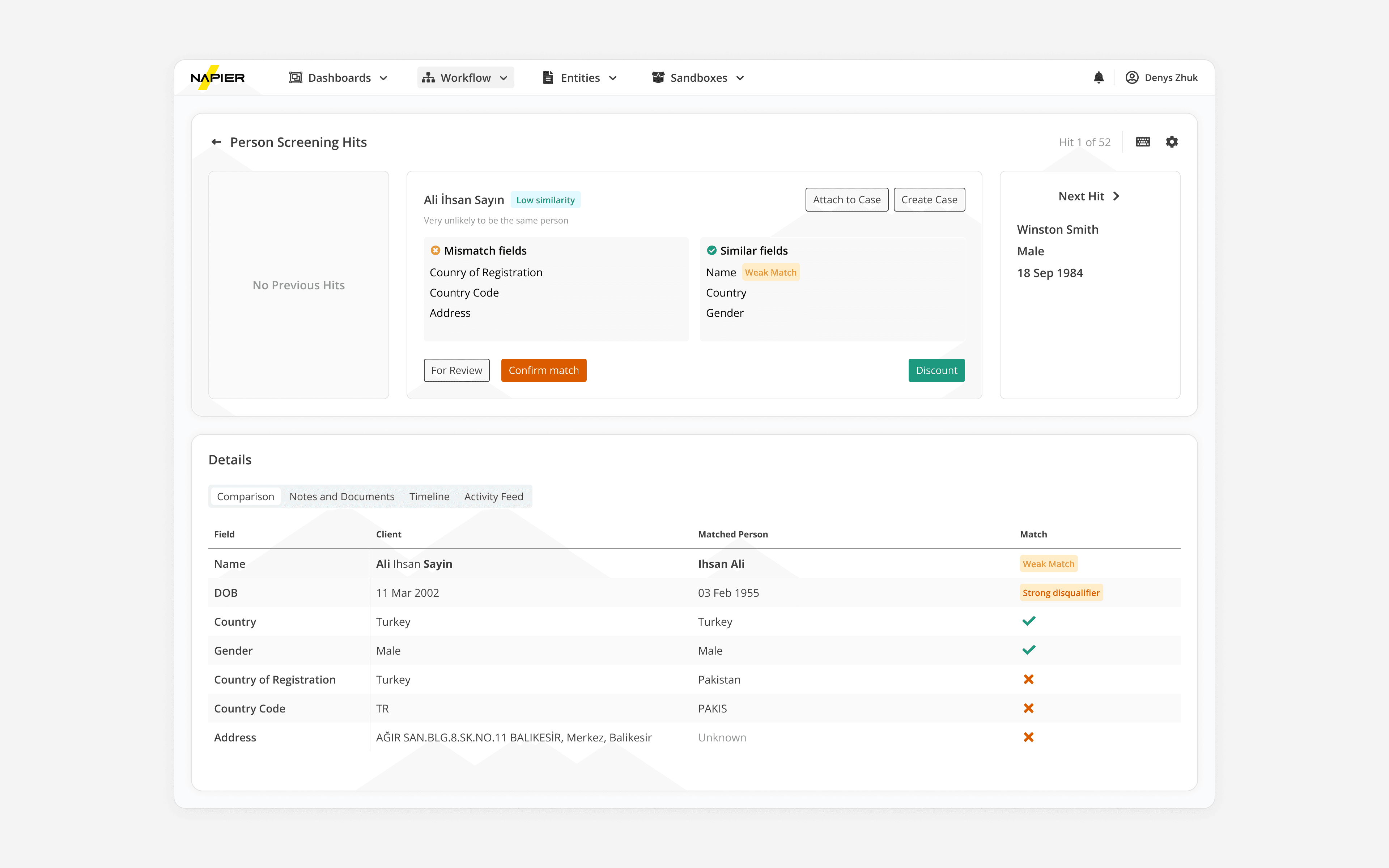Screen dimensions: 1389x868
Task: Open the Activity Feed tab
Action: coord(494,497)
